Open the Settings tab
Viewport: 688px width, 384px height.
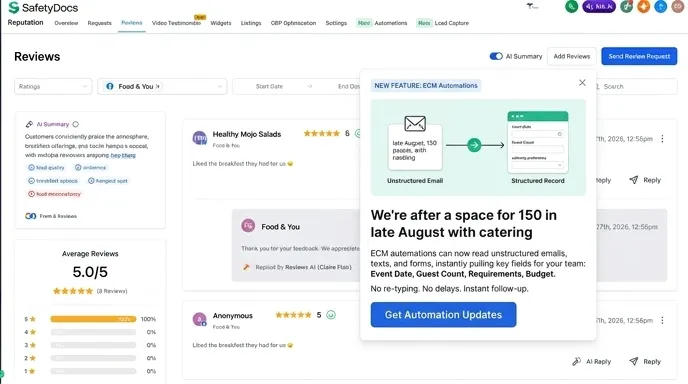pyautogui.click(x=336, y=23)
